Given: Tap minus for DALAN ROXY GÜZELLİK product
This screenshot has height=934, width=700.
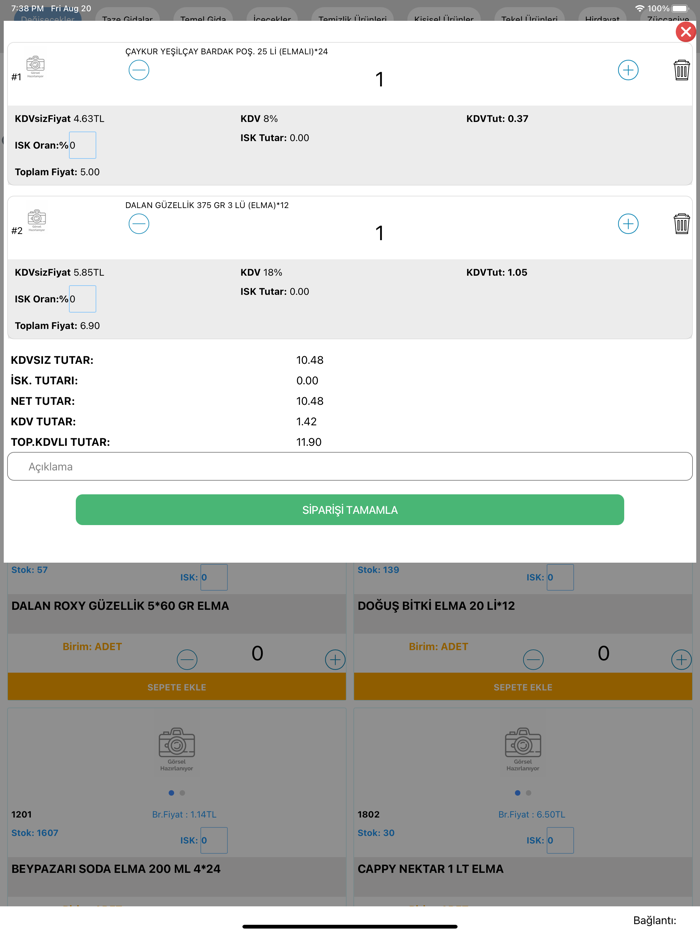Looking at the screenshot, I should pyautogui.click(x=187, y=659).
